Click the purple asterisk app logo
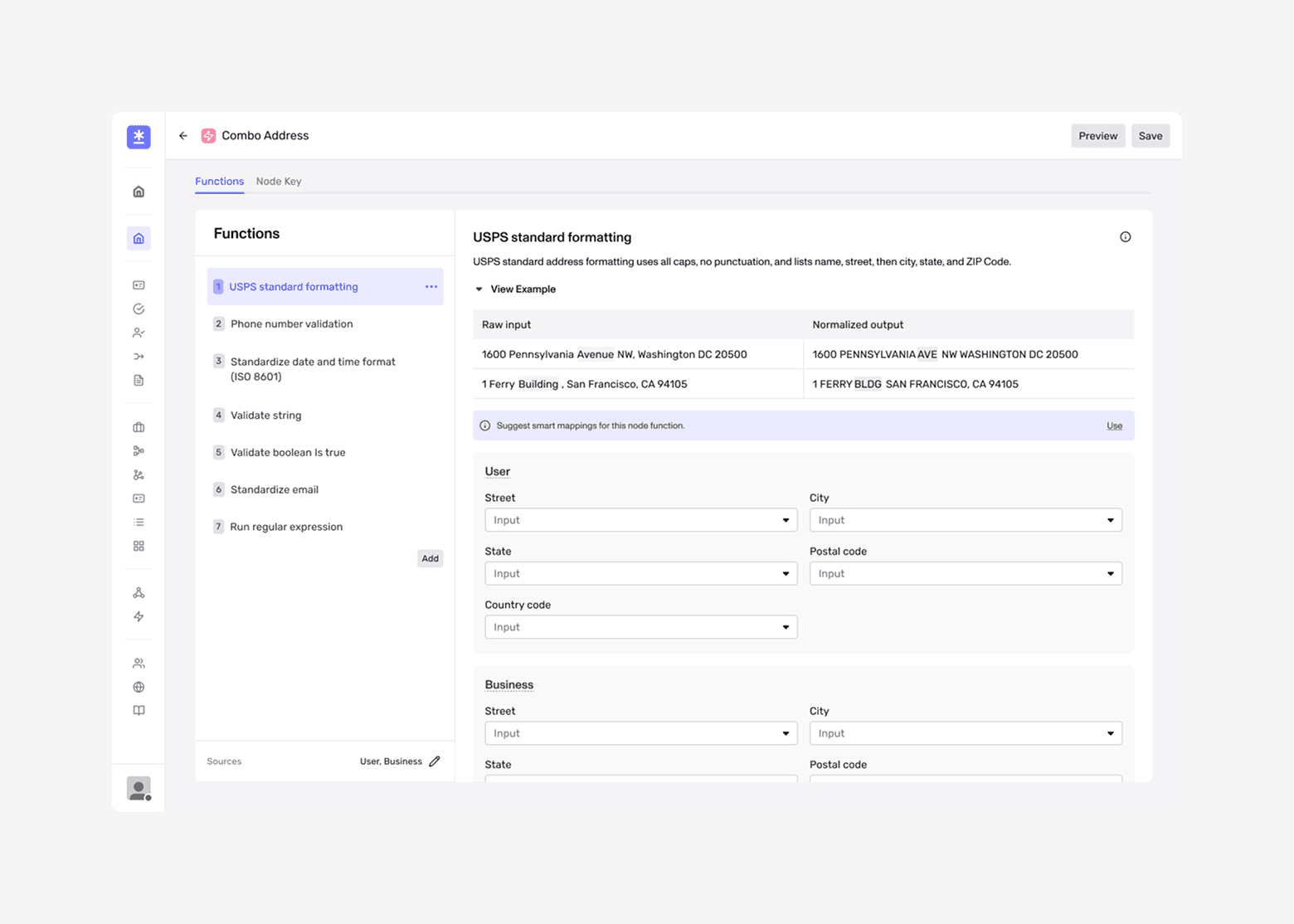Screen dimensions: 1294x924 (139, 137)
